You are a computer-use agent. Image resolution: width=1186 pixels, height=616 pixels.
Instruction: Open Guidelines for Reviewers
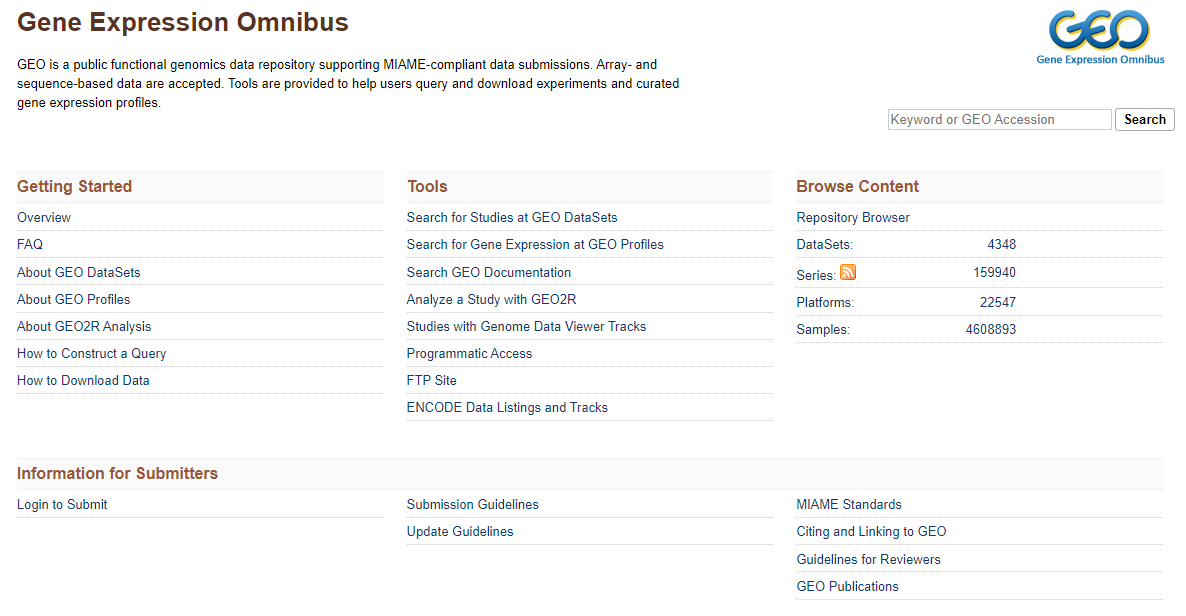pyautogui.click(x=868, y=560)
